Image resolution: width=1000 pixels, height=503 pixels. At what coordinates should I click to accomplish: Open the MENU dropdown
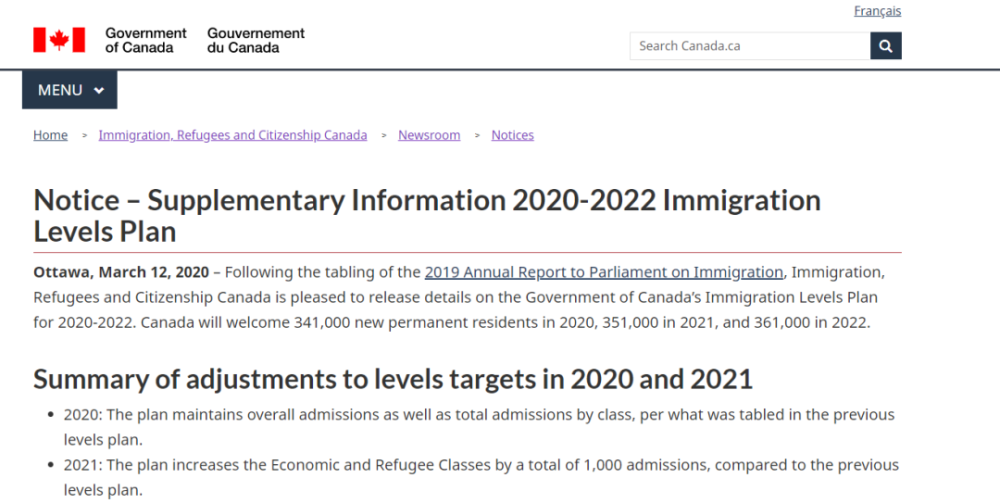pos(70,90)
